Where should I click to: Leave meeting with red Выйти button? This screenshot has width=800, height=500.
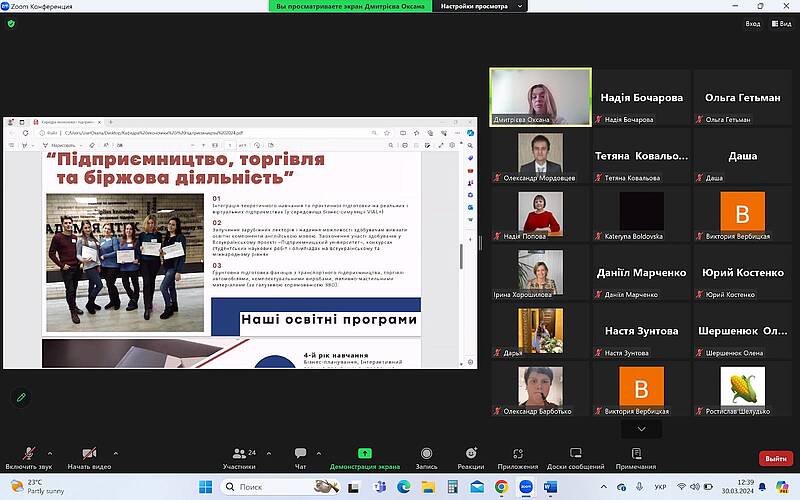pos(774,458)
